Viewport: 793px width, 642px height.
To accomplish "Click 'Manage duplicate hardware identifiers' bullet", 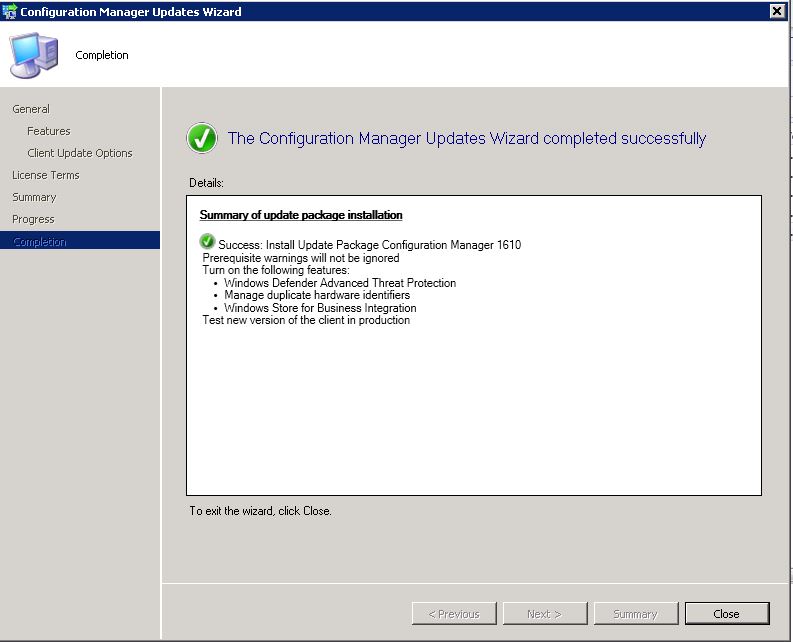I will pyautogui.click(x=317, y=295).
